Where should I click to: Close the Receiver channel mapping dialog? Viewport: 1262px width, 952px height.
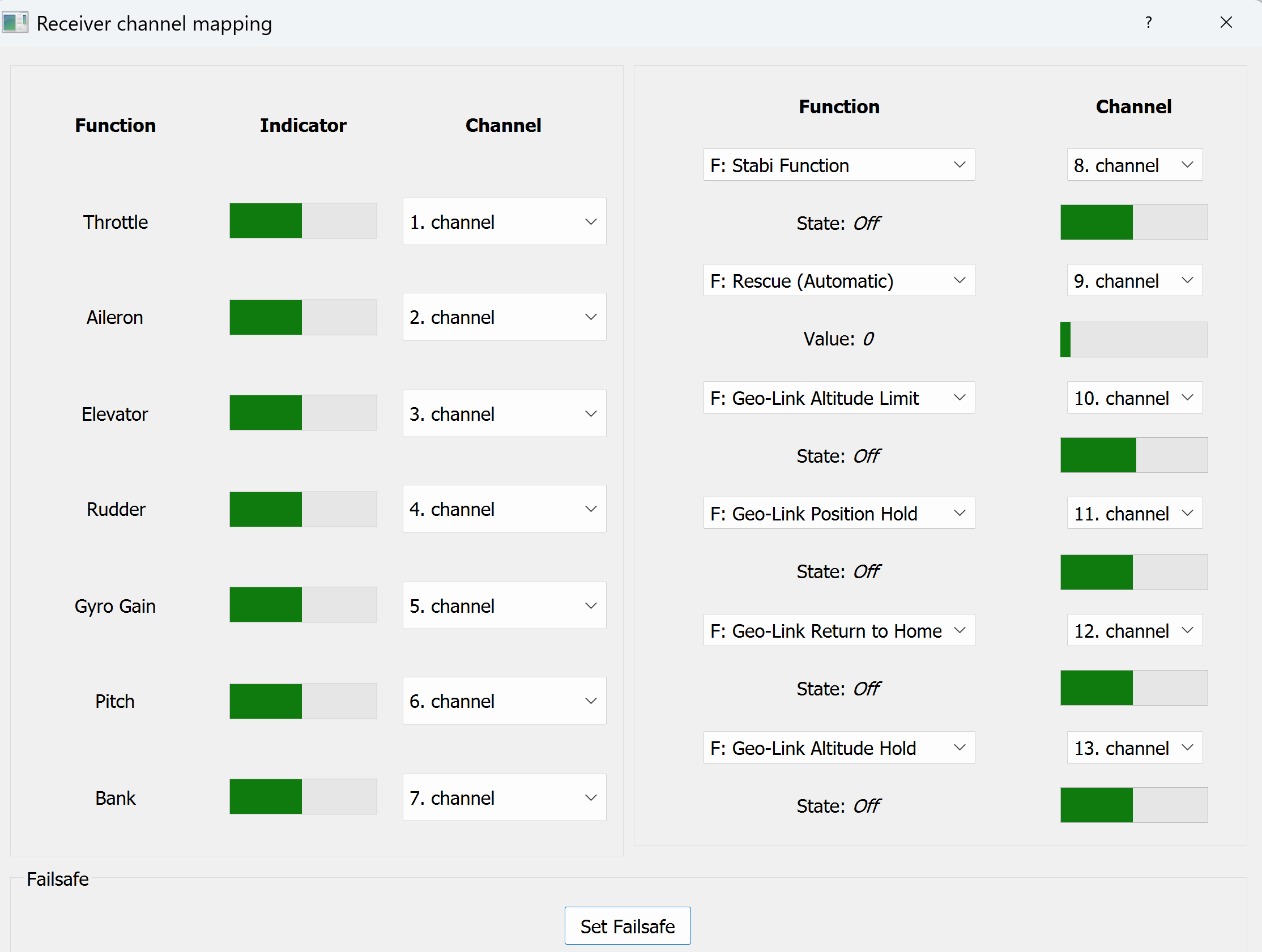1226,23
